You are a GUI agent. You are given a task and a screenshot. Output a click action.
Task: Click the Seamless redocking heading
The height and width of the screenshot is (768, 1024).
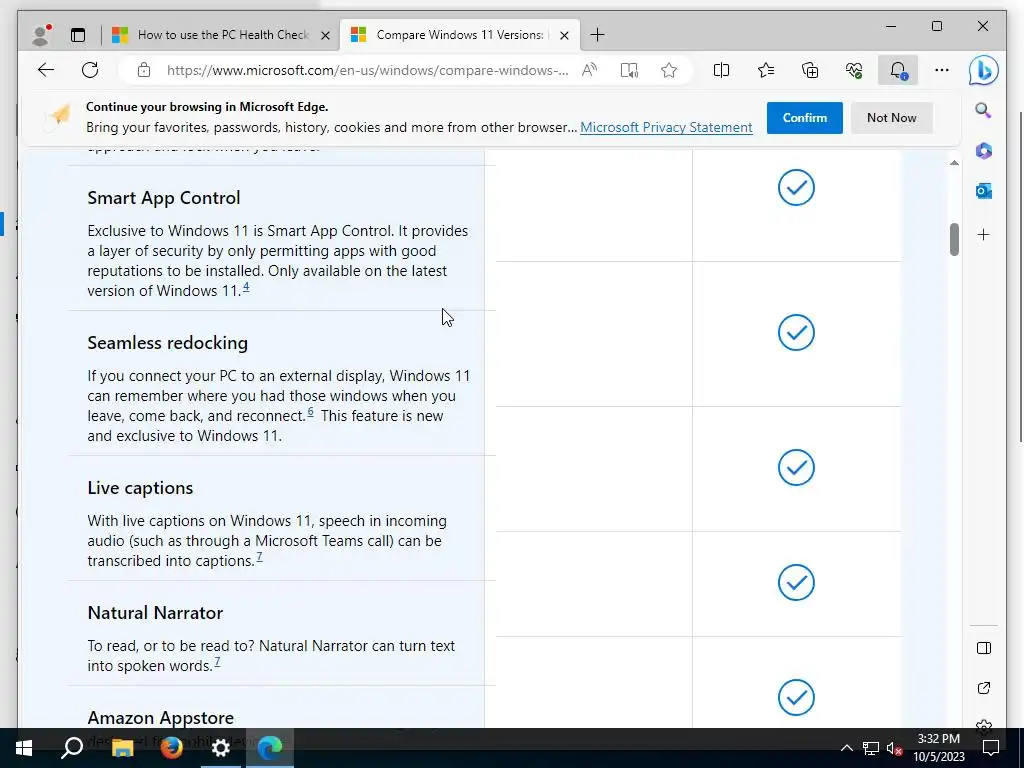(x=168, y=343)
